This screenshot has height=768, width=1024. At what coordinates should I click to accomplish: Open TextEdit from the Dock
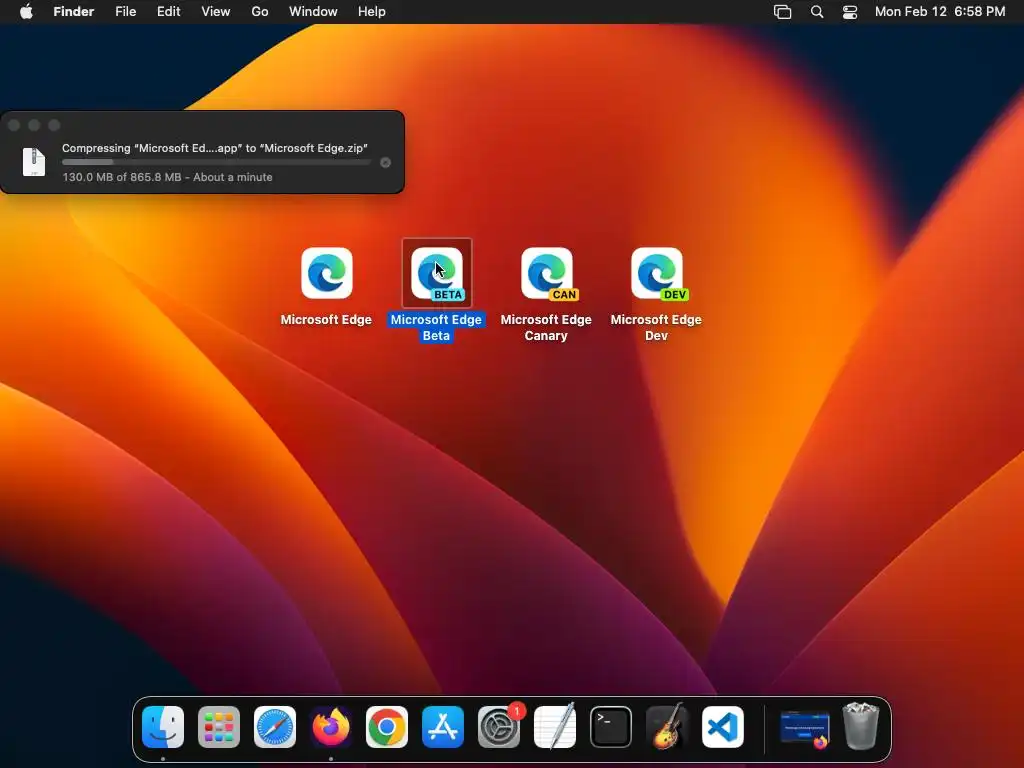[x=555, y=727]
